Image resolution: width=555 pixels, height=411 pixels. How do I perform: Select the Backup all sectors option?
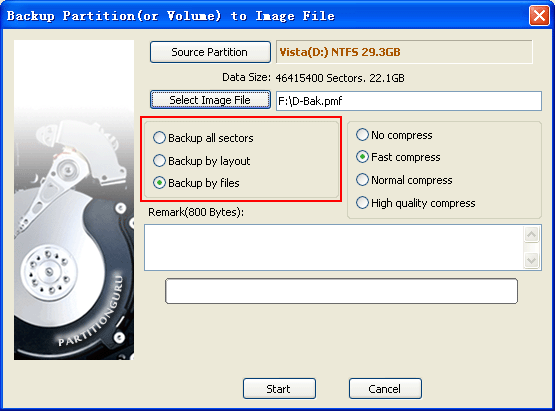click(203, 138)
